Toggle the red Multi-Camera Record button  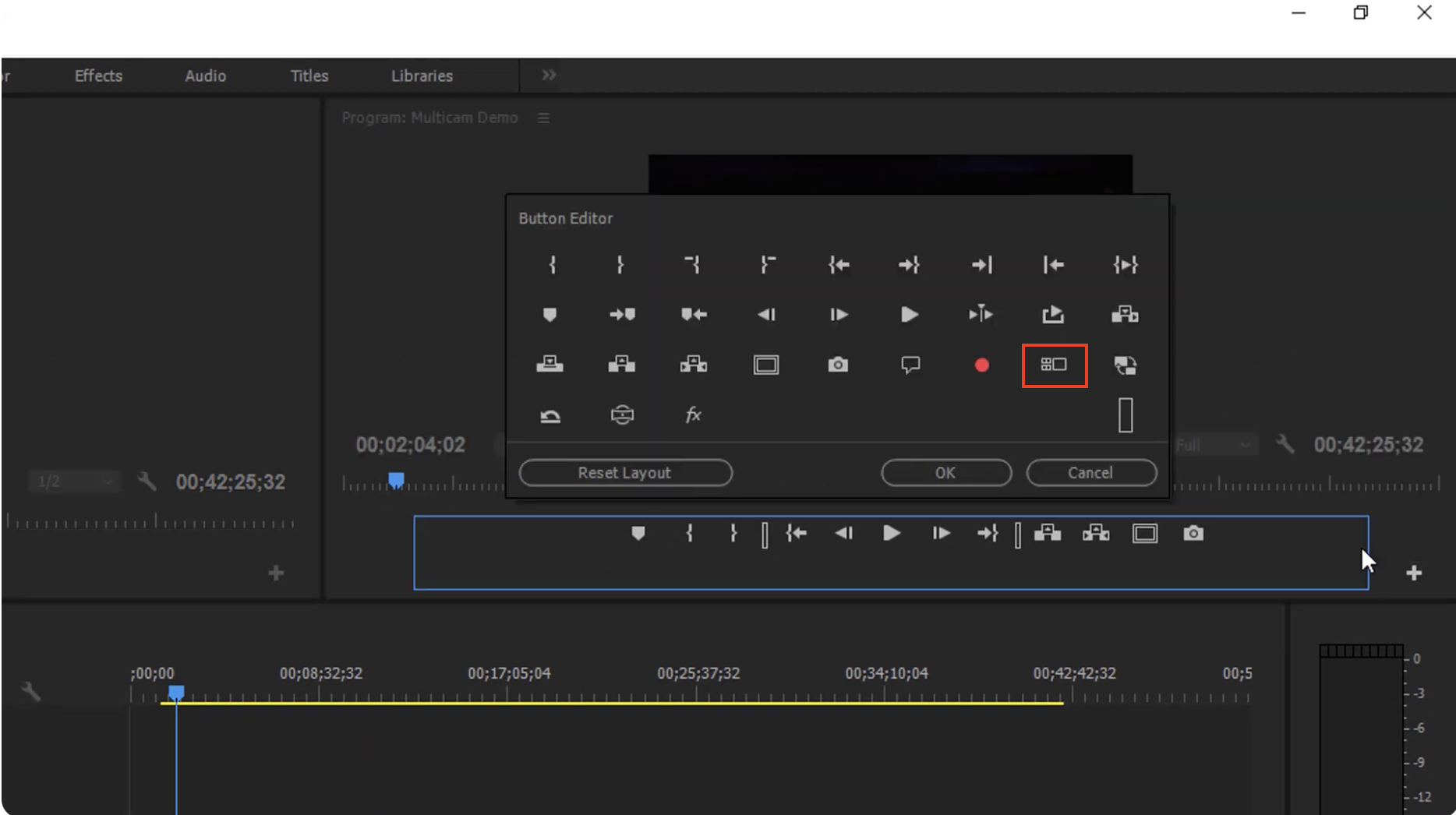981,365
